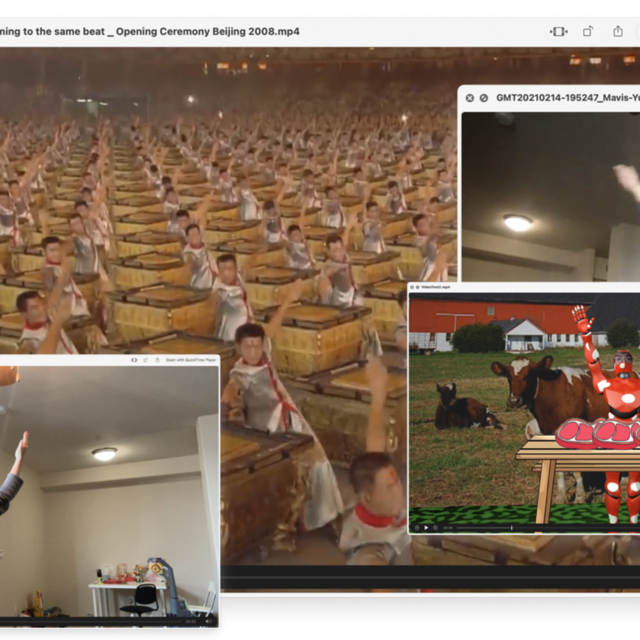Image resolution: width=640 pixels, height=640 pixels.
Task: Click the markup/view icon in bottom-left preview toolbar
Action: click(135, 360)
